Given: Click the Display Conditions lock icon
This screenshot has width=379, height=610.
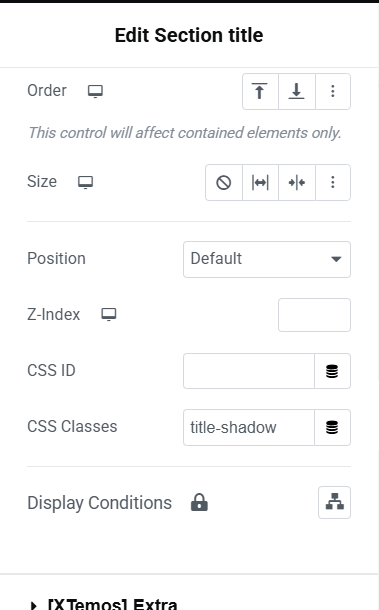Looking at the screenshot, I should [199, 502].
